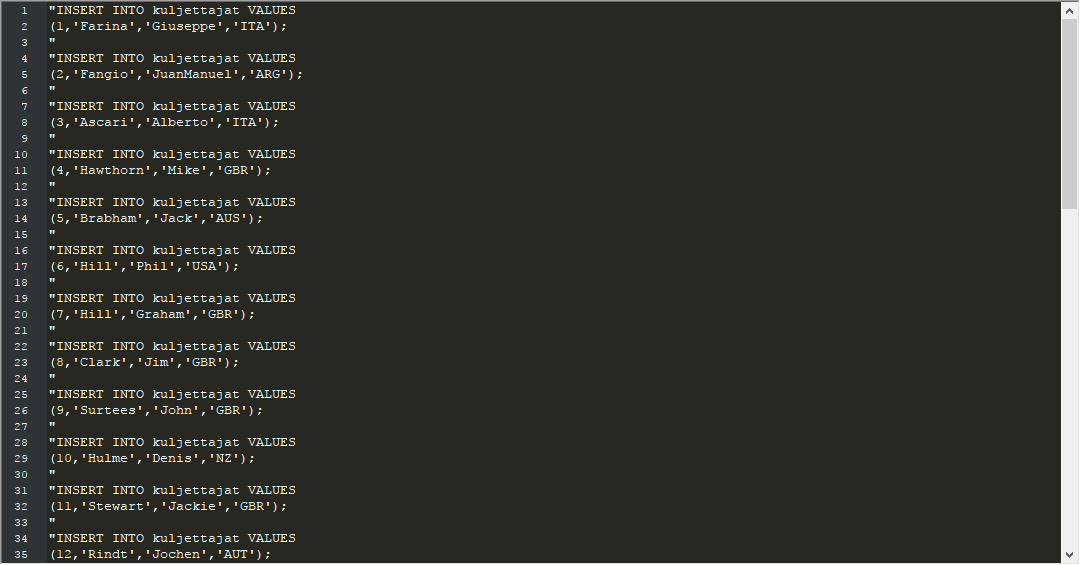This screenshot has height=565, width=1080.
Task: Click 'Jackie' on line 32
Action: [x=192, y=506]
